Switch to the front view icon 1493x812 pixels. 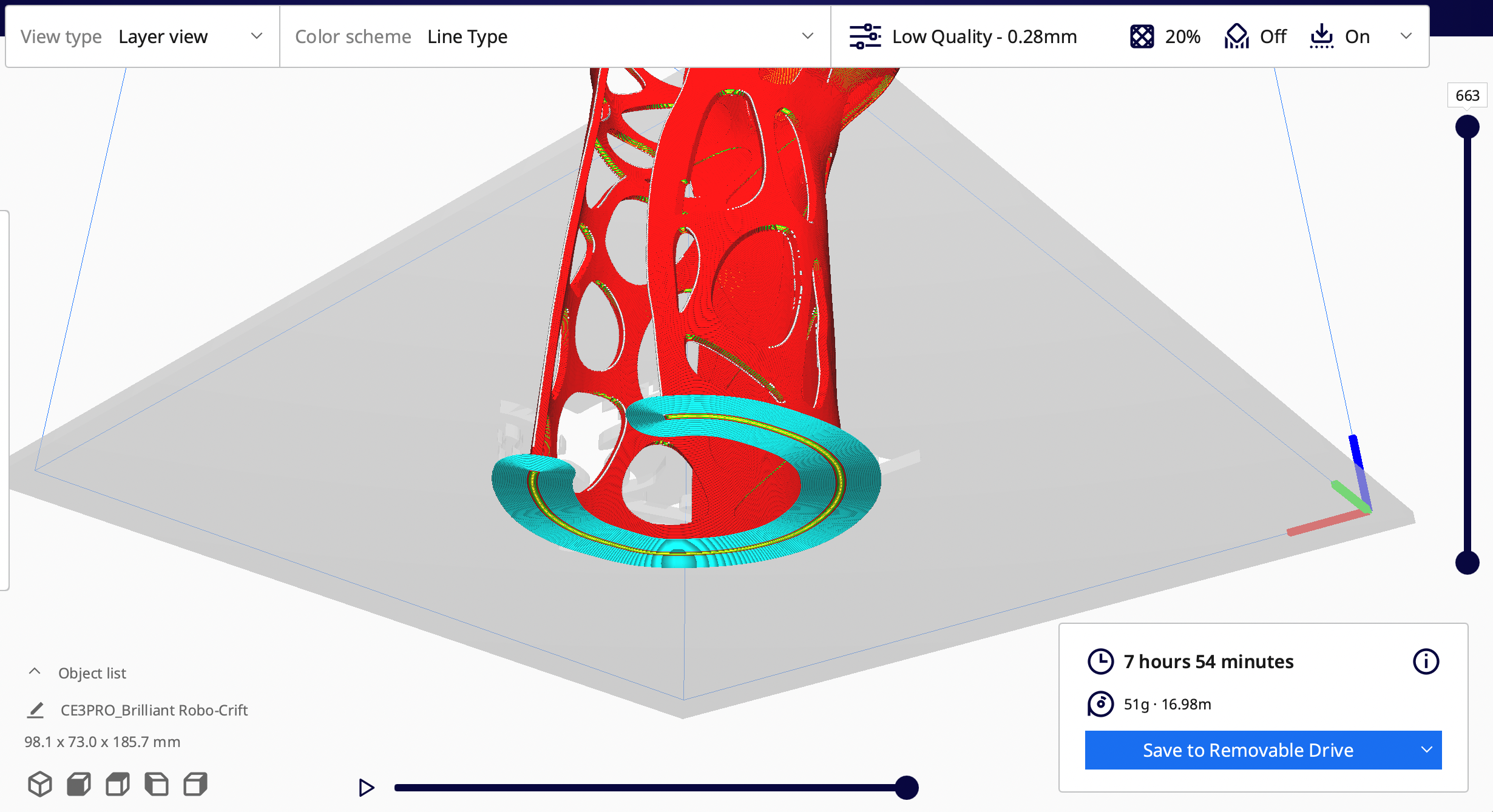click(x=79, y=783)
